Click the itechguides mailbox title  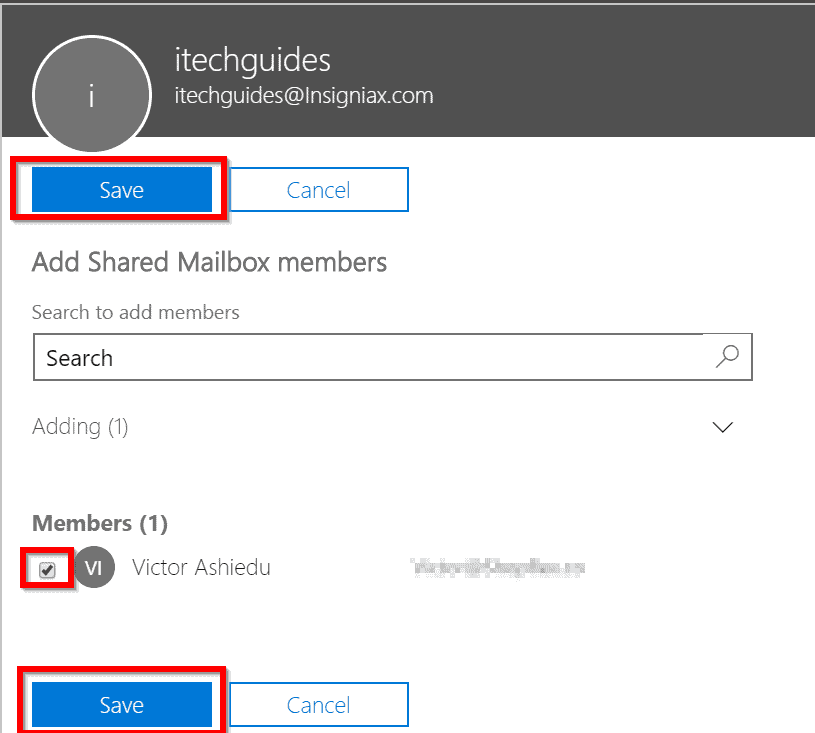pyautogui.click(x=253, y=60)
